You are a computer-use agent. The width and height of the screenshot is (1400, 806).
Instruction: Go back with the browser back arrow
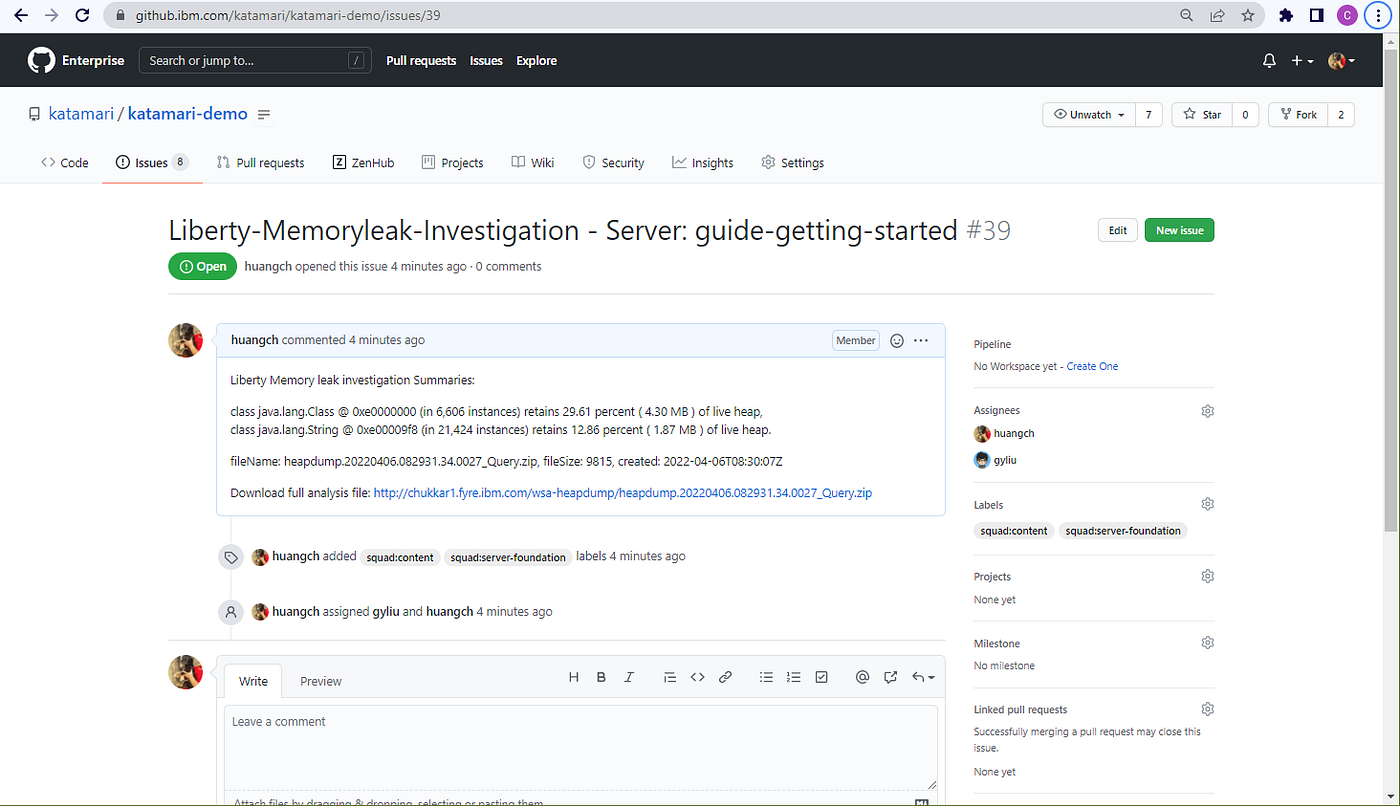pos(20,15)
